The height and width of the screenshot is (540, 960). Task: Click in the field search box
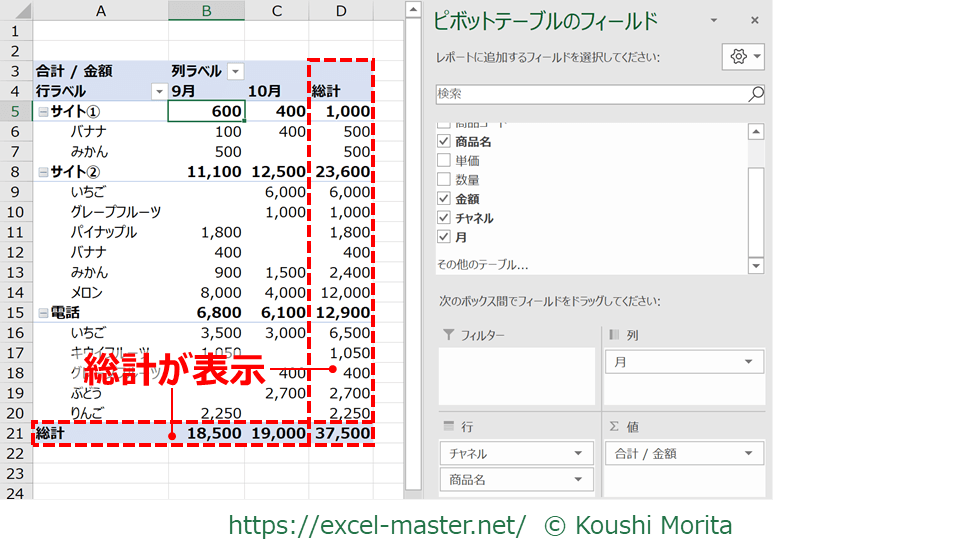590,94
